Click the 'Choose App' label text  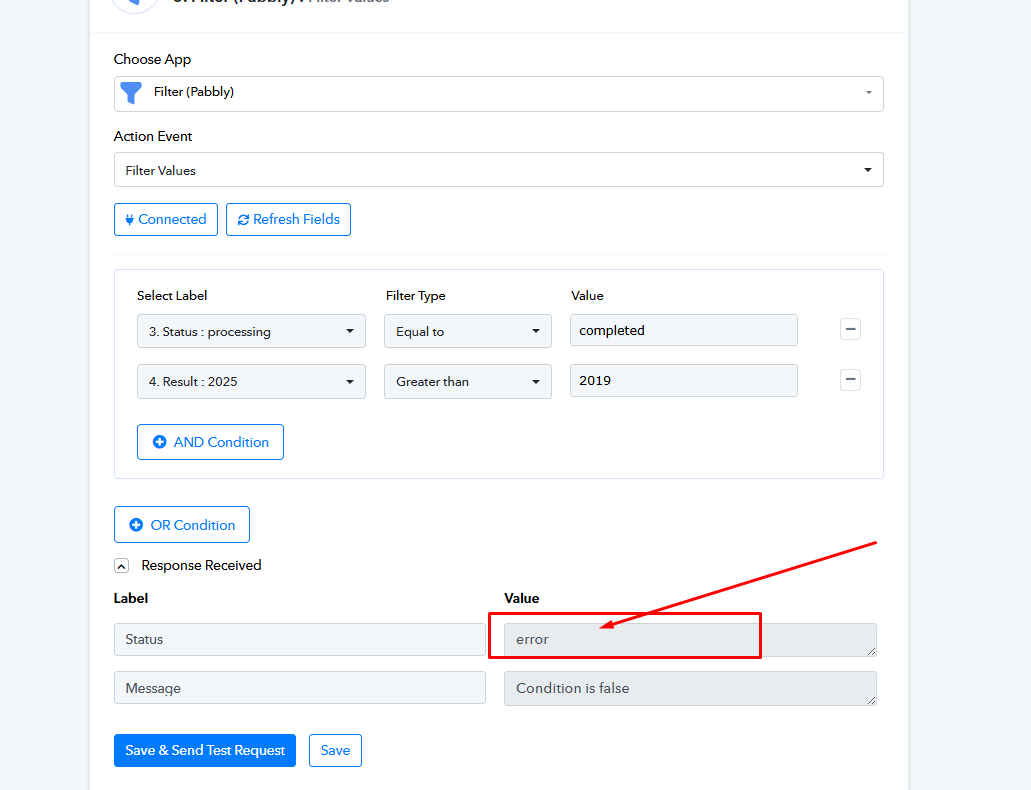[153, 59]
